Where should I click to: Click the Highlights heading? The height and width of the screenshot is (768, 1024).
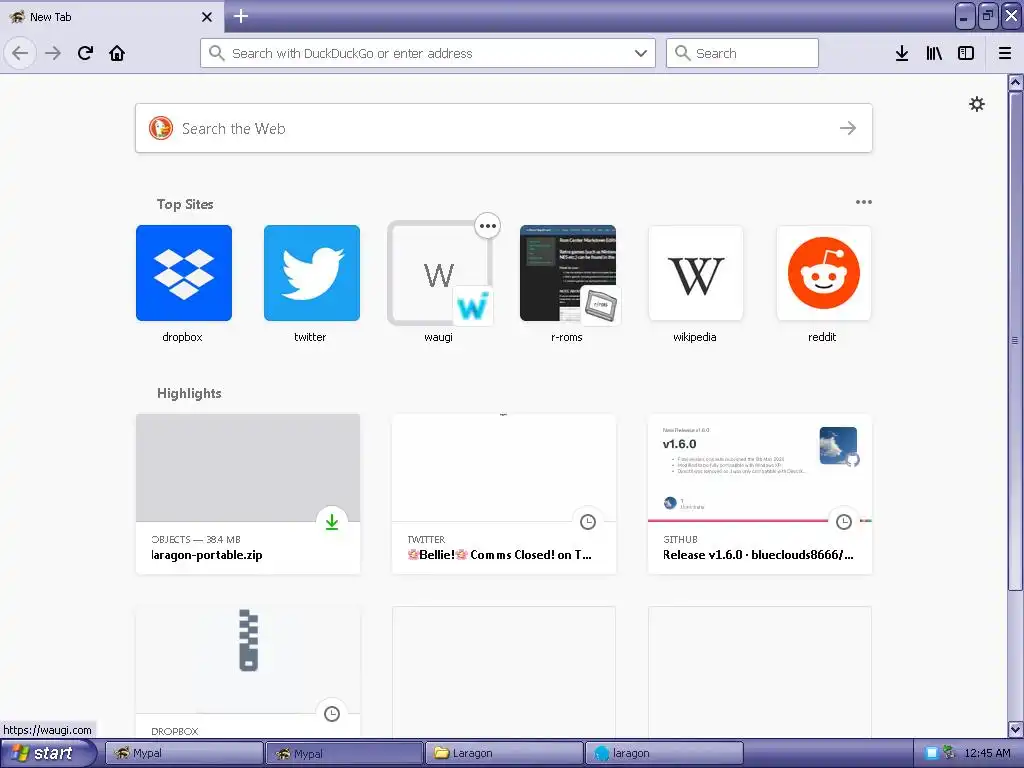pyautogui.click(x=189, y=393)
